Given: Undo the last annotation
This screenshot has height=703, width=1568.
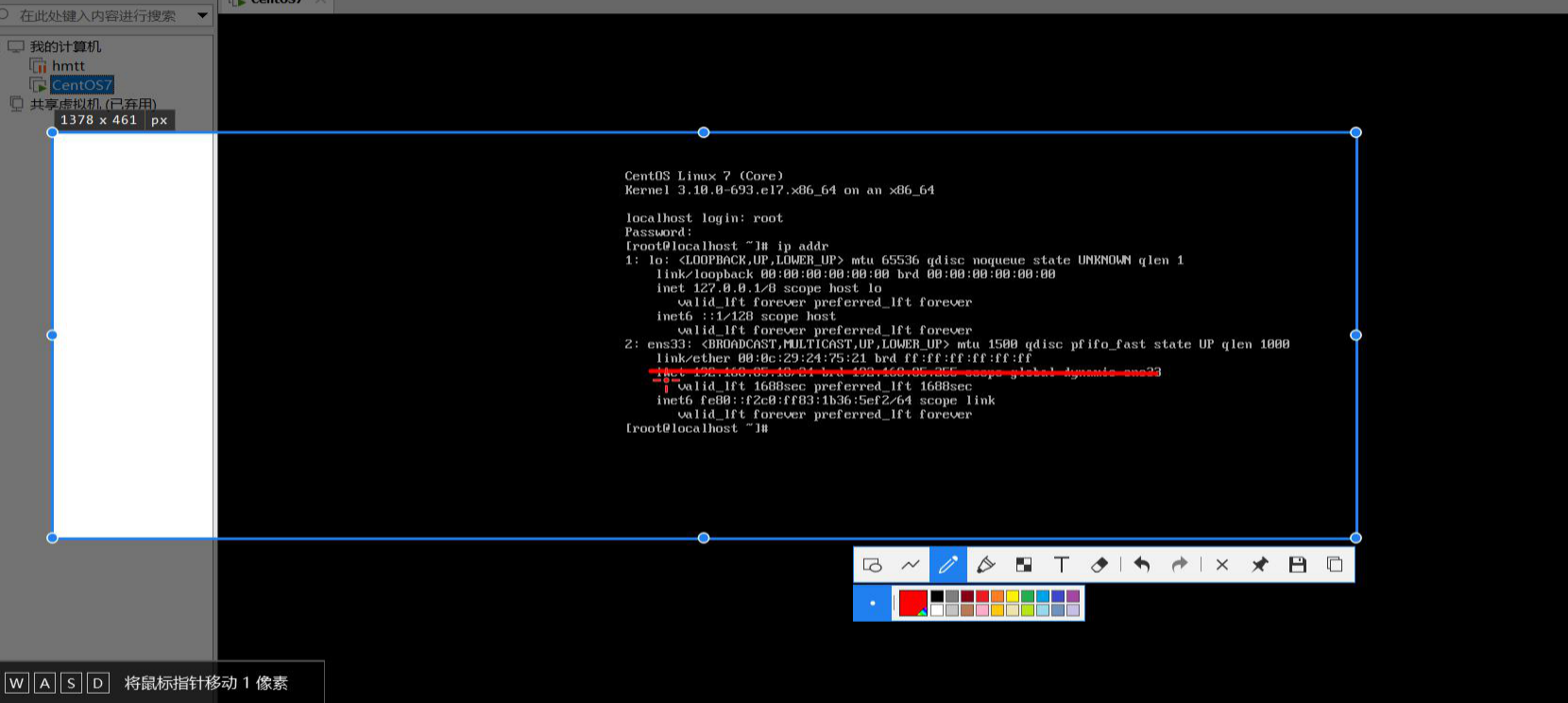Looking at the screenshot, I should click(x=1142, y=564).
